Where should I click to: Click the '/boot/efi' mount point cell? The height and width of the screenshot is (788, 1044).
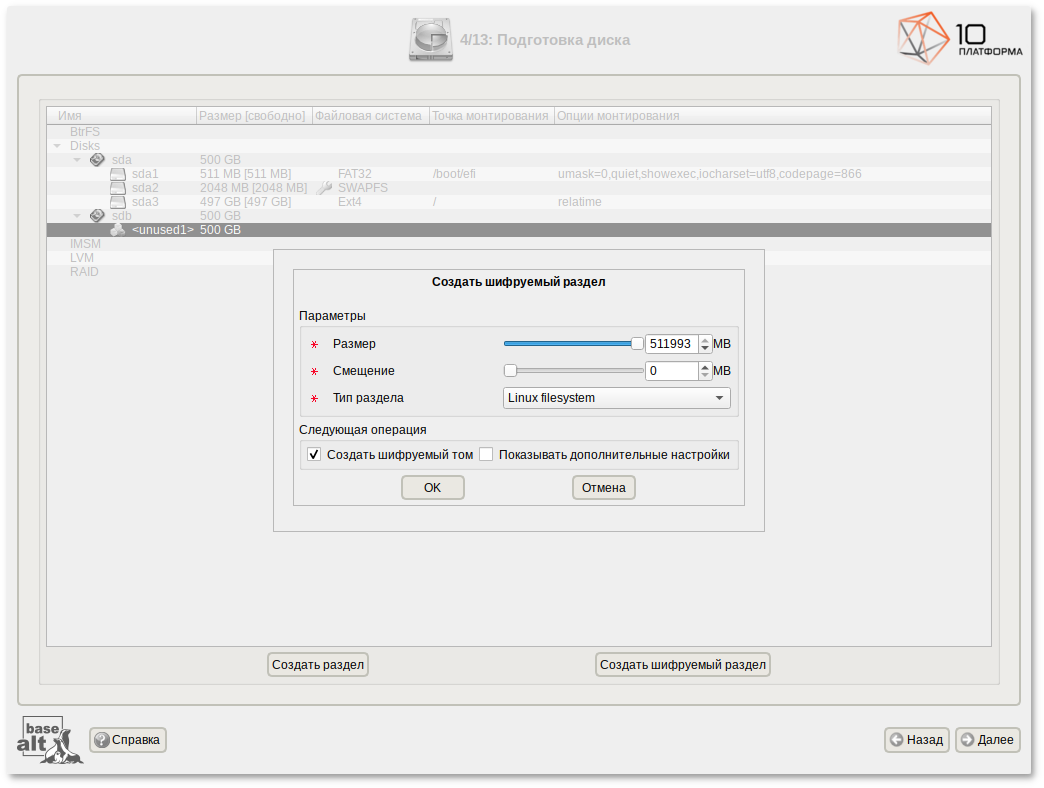click(x=454, y=174)
